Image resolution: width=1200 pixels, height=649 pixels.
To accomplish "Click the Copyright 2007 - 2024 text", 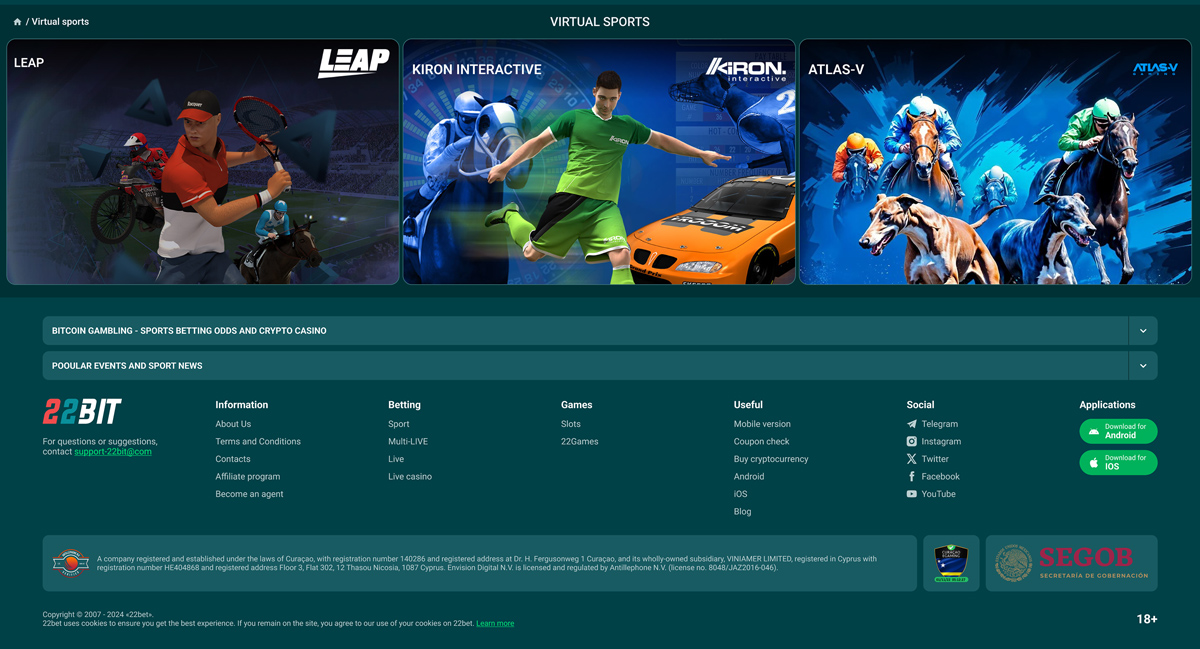I will 98,615.
